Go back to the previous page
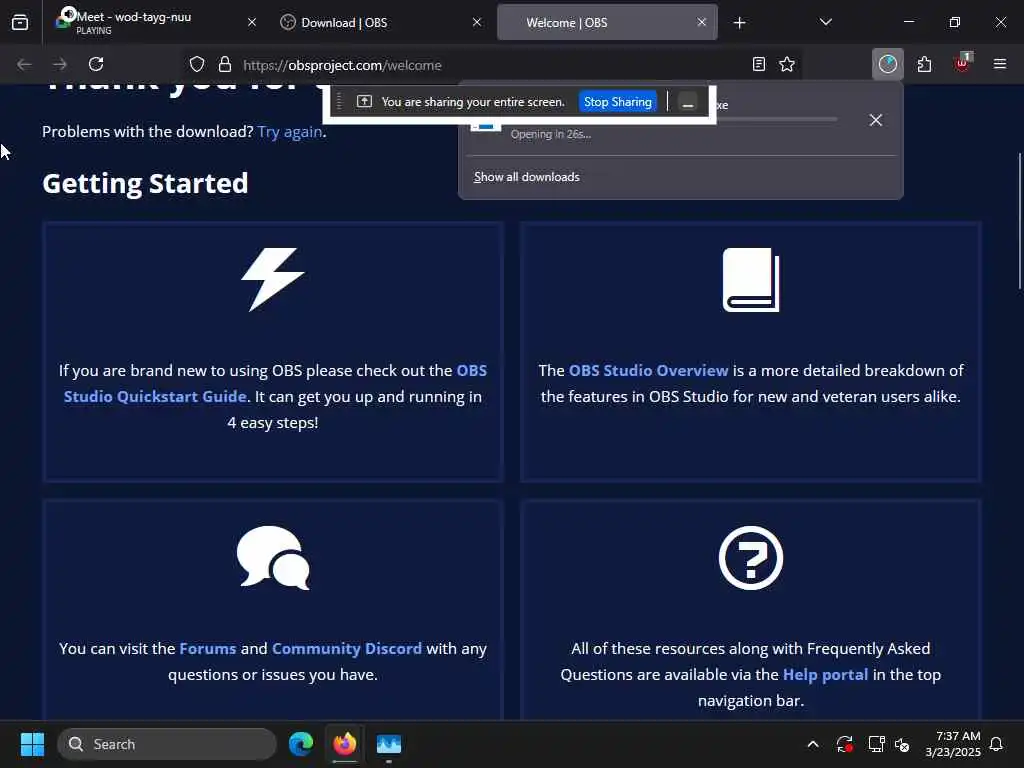Screen dimensions: 1024x768 click(x=24, y=64)
